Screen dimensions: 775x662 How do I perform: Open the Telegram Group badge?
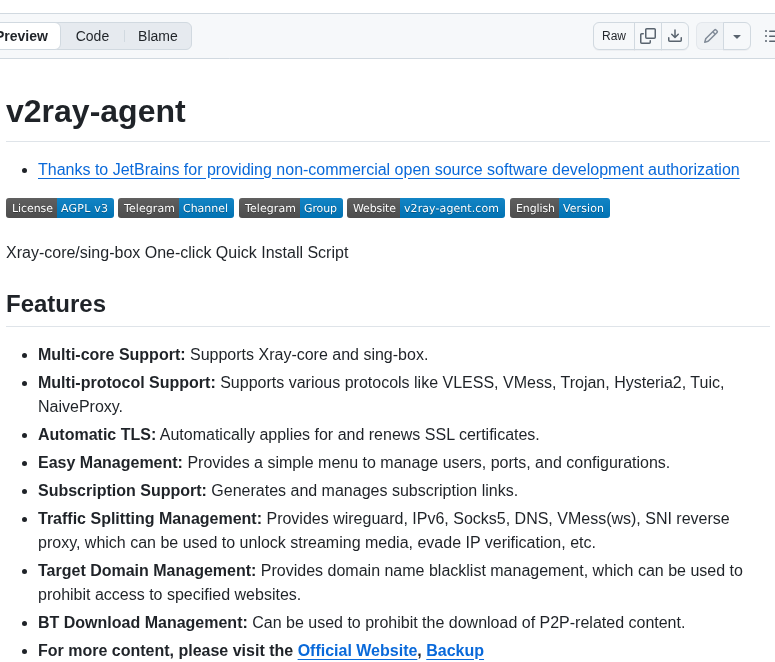291,208
